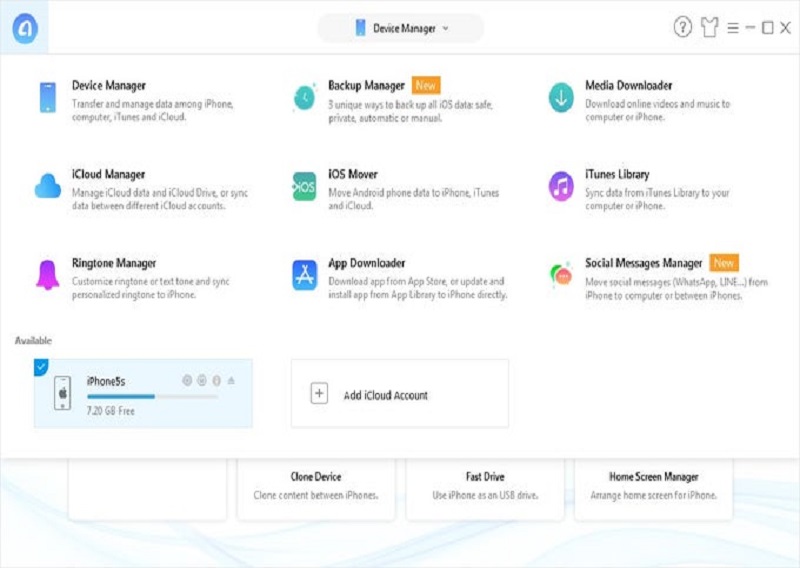Click the second small icon on iPhone5s card
800x568 pixels.
[202, 380]
